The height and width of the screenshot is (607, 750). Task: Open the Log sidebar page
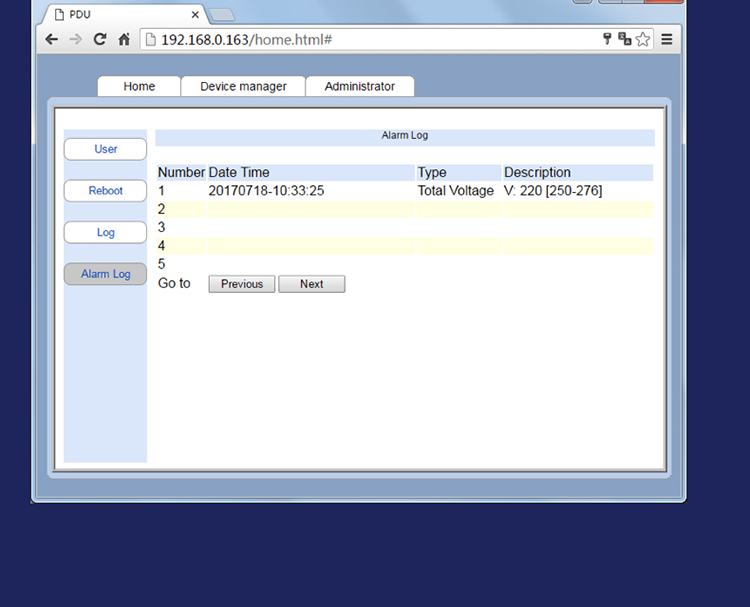pos(105,232)
